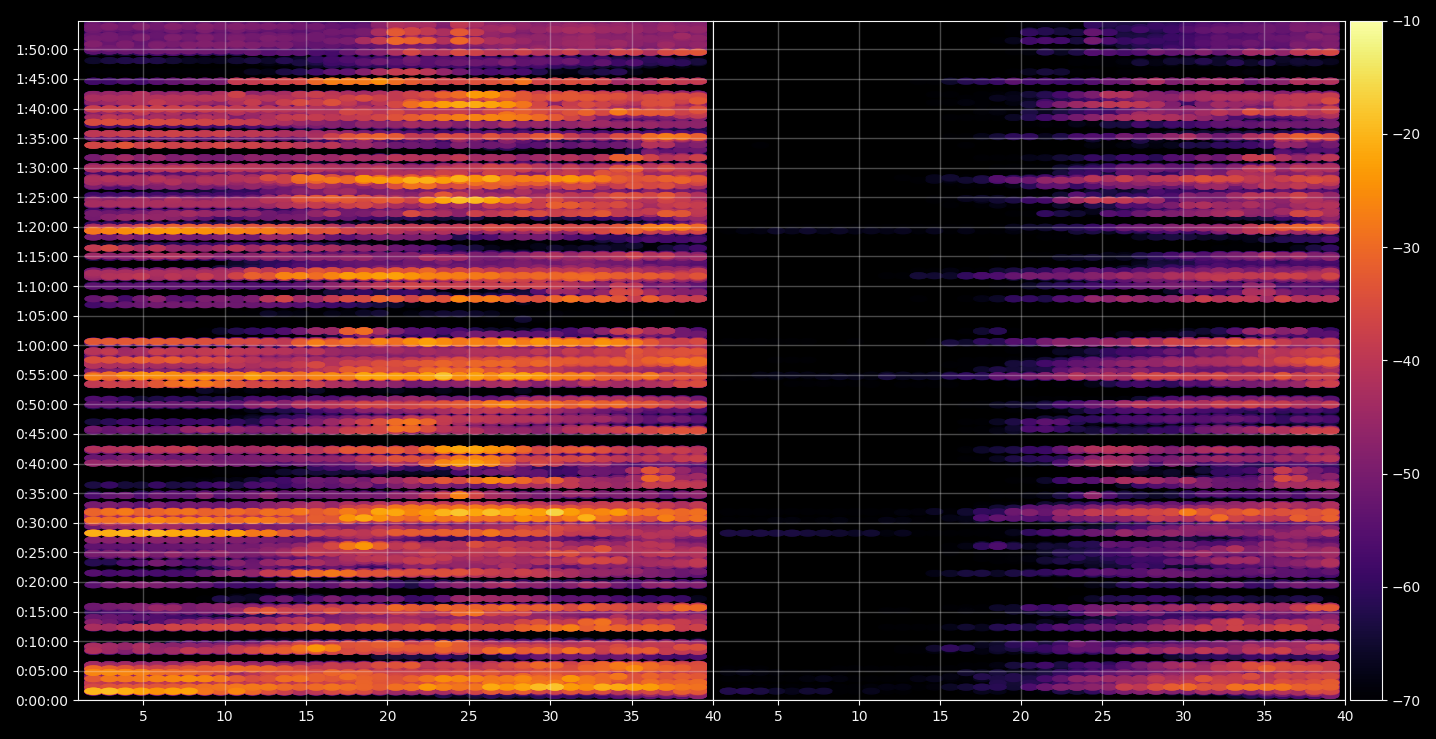Viewport: 1436px width, 739px height.
Task: Select the 0:15:00 y-axis tick label
Action: coord(42,612)
